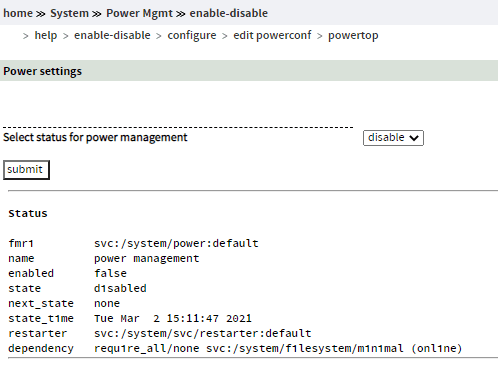Viewport: 498px width, 379px height.
Task: Open the configure submenu item
Action: click(x=192, y=35)
